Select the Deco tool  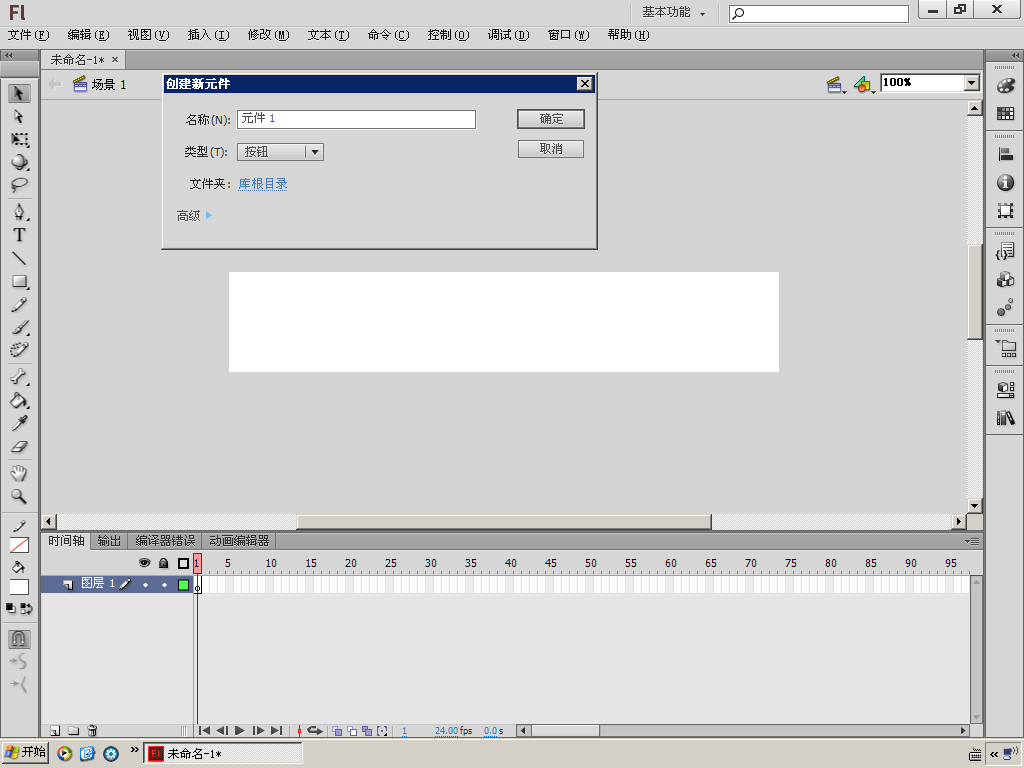coord(19,350)
